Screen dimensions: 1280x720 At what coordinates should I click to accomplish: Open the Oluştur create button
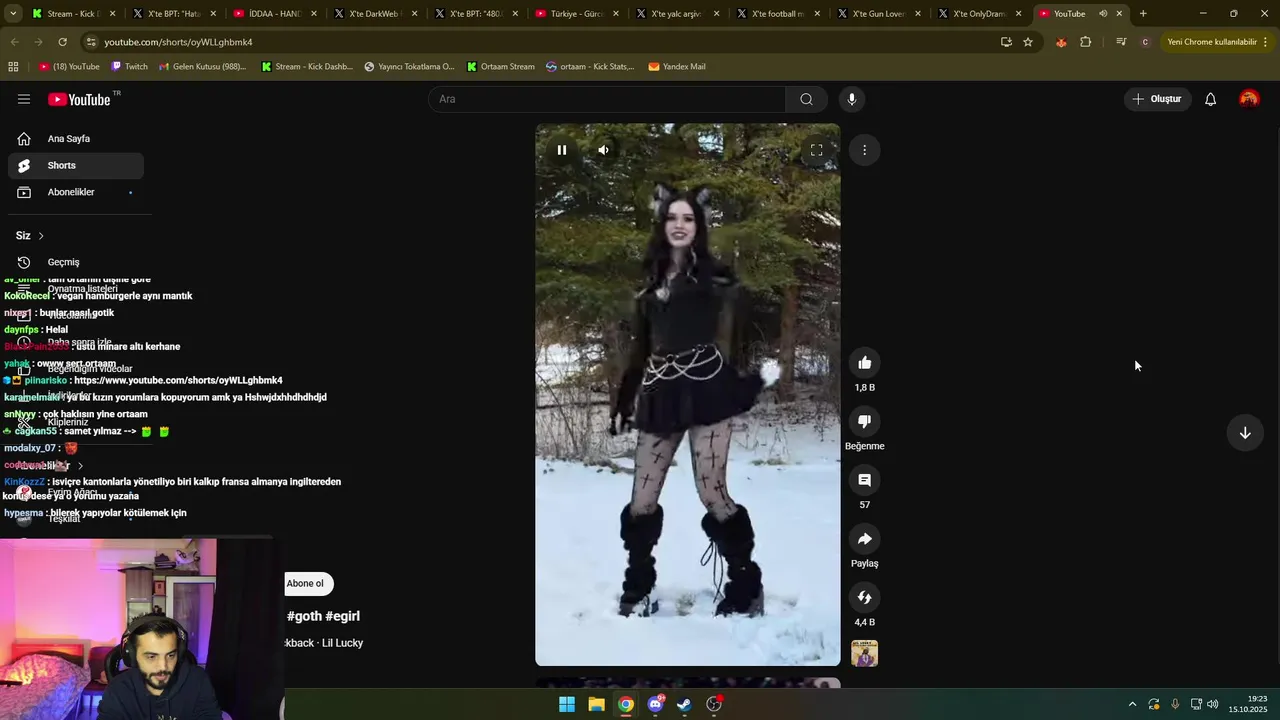coord(1156,99)
